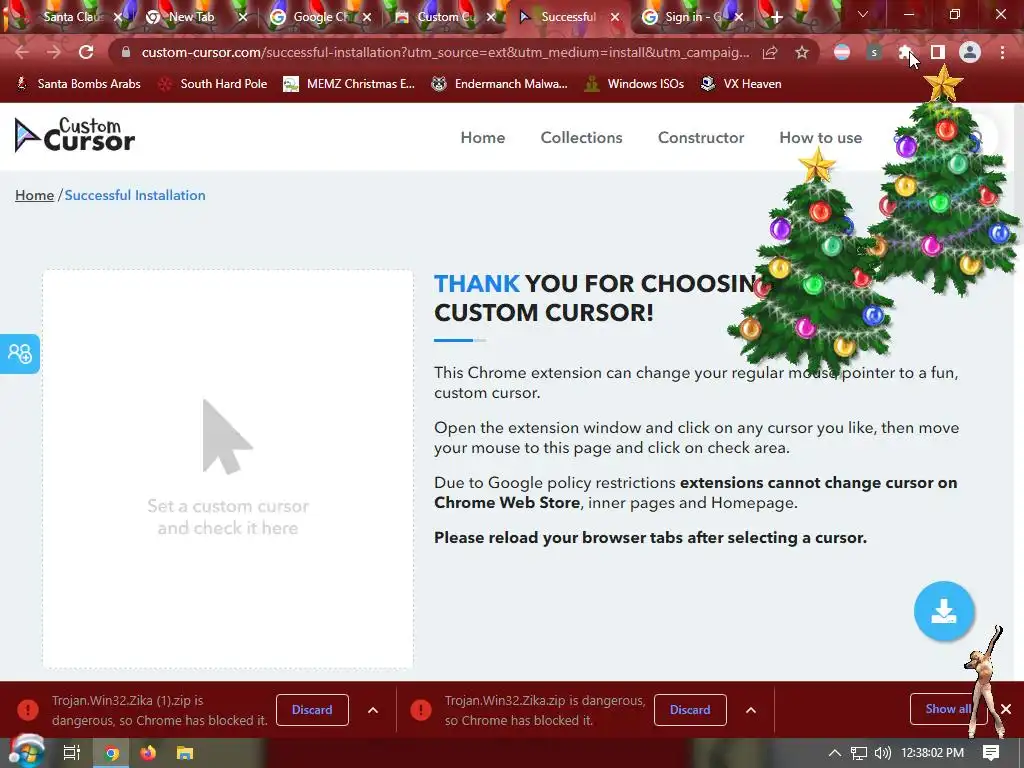Open the Home nav menu item
Screen dimensions: 1024x768
483,137
